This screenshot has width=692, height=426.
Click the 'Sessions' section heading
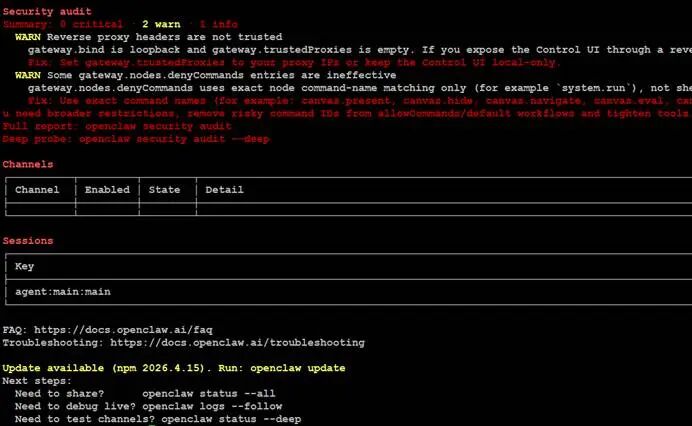28,241
